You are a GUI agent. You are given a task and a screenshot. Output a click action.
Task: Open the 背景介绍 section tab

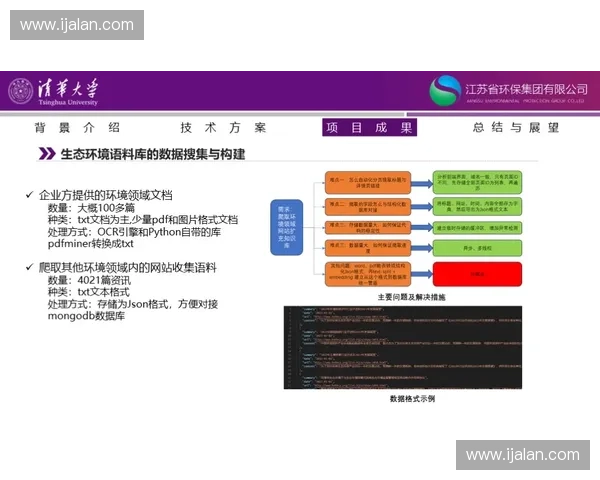[77, 127]
